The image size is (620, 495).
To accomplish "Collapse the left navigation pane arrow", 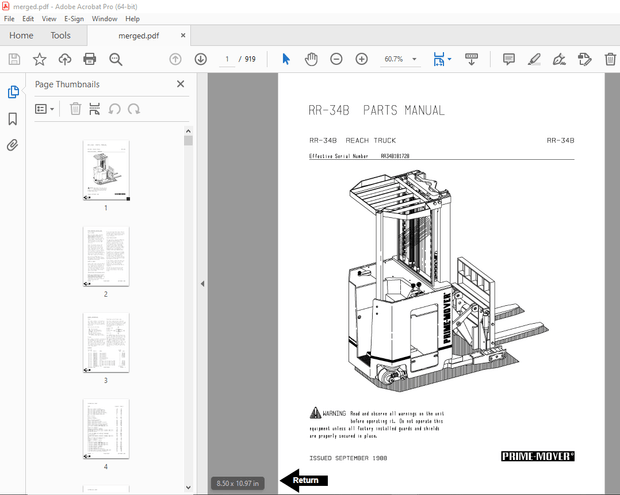I will 202,283.
